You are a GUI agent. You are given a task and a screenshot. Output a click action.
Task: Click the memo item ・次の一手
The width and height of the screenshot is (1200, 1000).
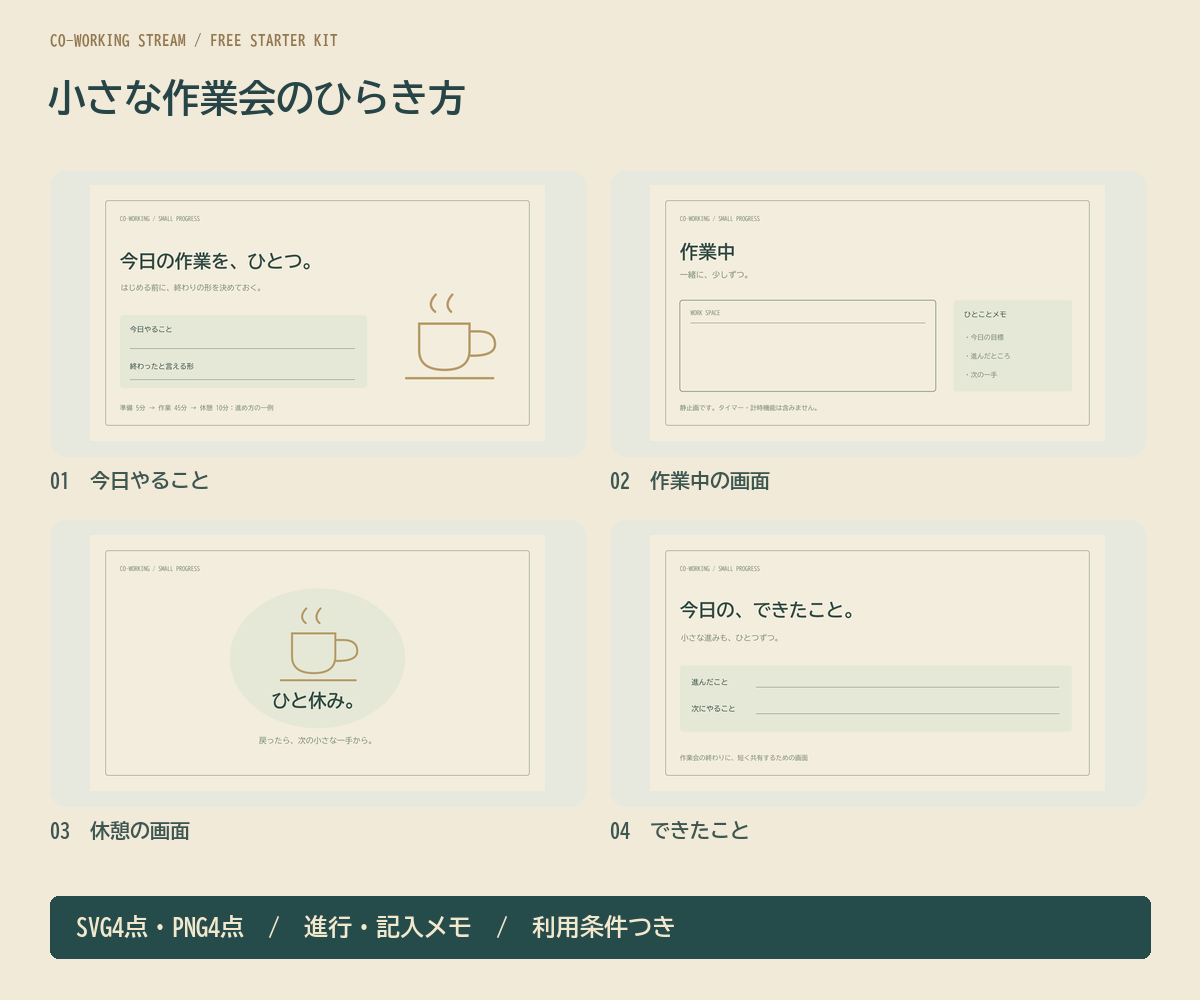pos(981,375)
